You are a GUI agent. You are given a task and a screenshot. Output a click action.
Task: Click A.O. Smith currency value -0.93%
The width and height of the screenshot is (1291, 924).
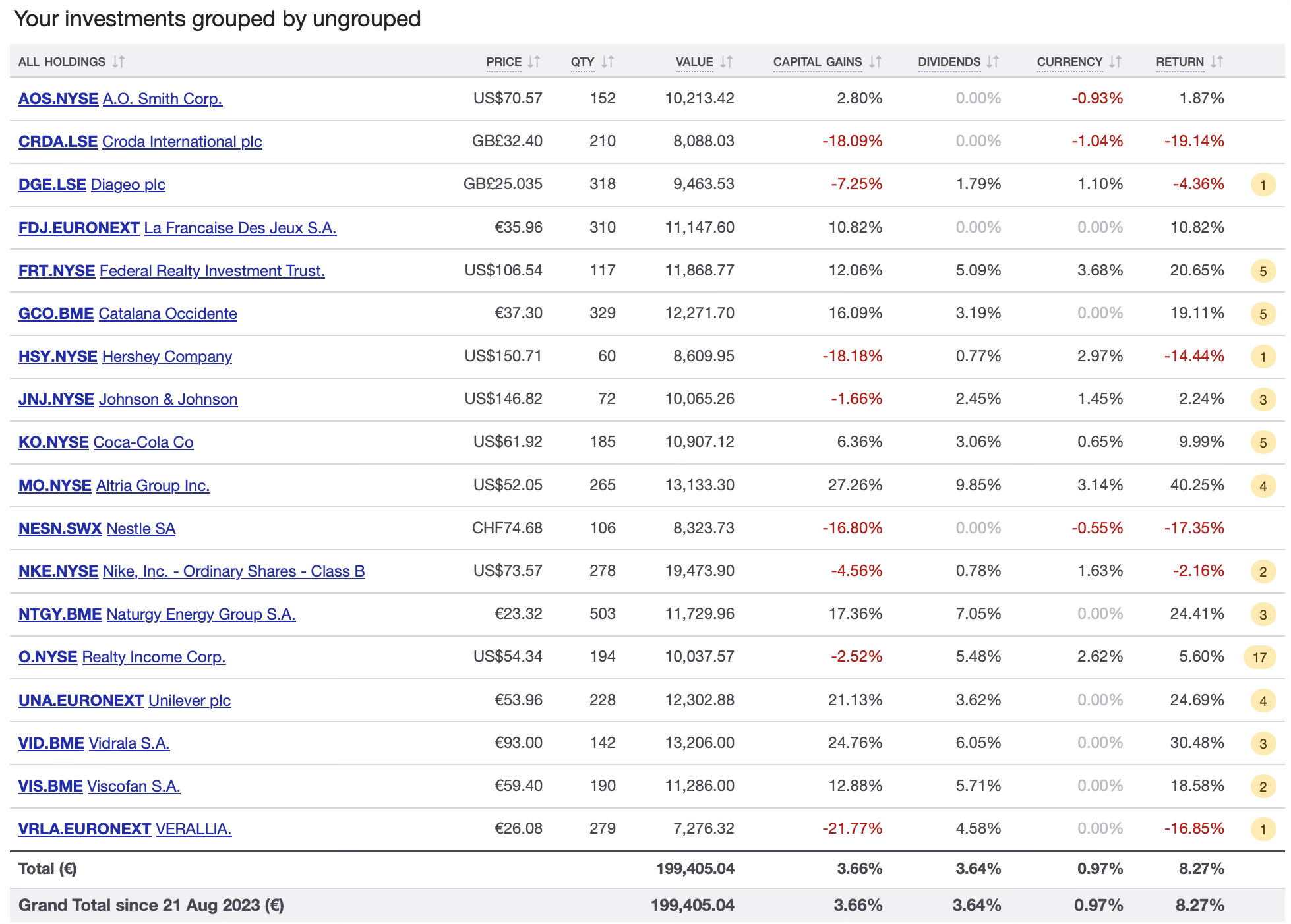tap(1097, 98)
